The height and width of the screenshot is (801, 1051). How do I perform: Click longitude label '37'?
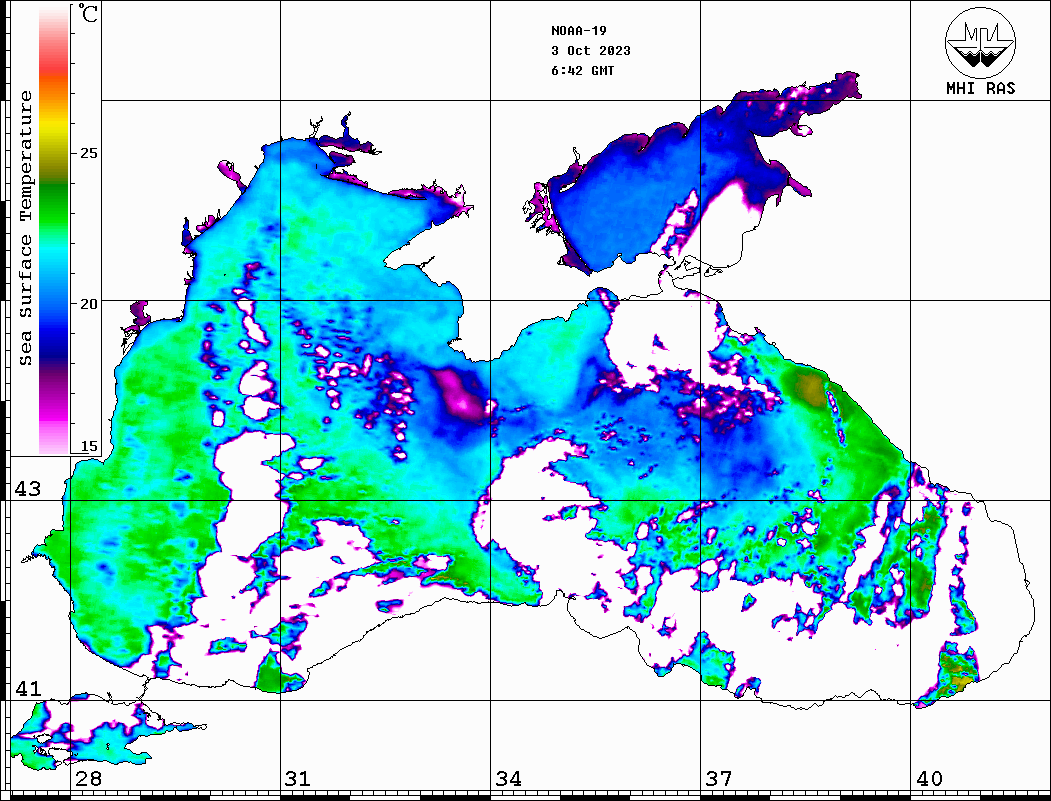coord(719,779)
